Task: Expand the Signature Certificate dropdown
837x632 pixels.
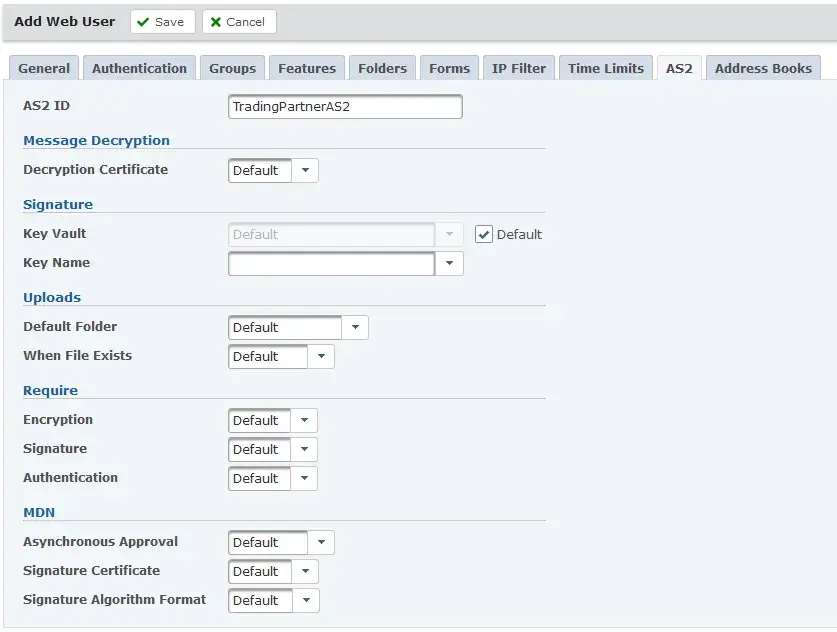Action: tap(305, 572)
